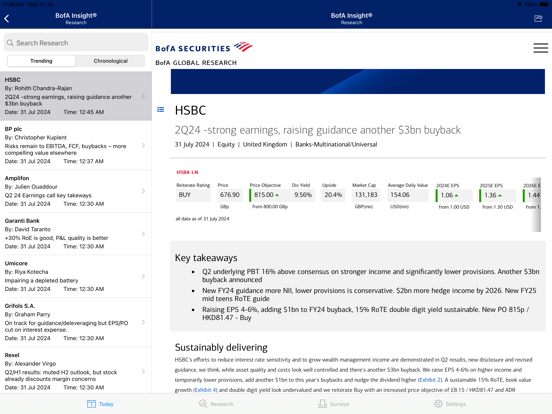
Task: Click the Sustainably delivering heading
Action: (221, 347)
